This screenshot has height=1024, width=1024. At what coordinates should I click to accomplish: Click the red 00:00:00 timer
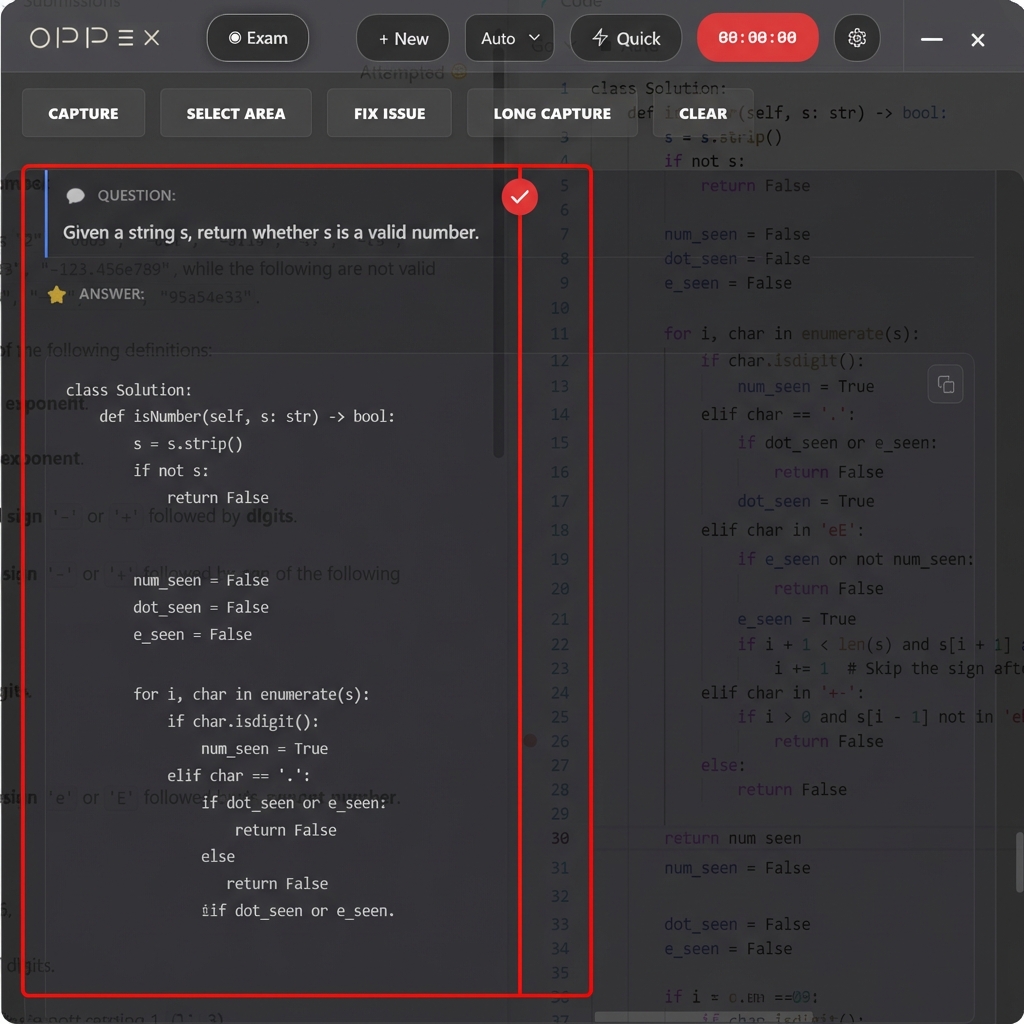coord(757,38)
